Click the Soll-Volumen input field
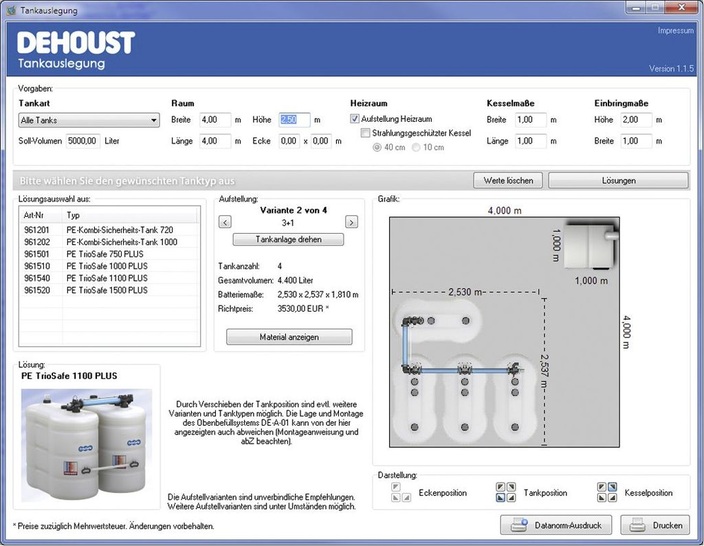This screenshot has height=546, width=704. [83, 141]
